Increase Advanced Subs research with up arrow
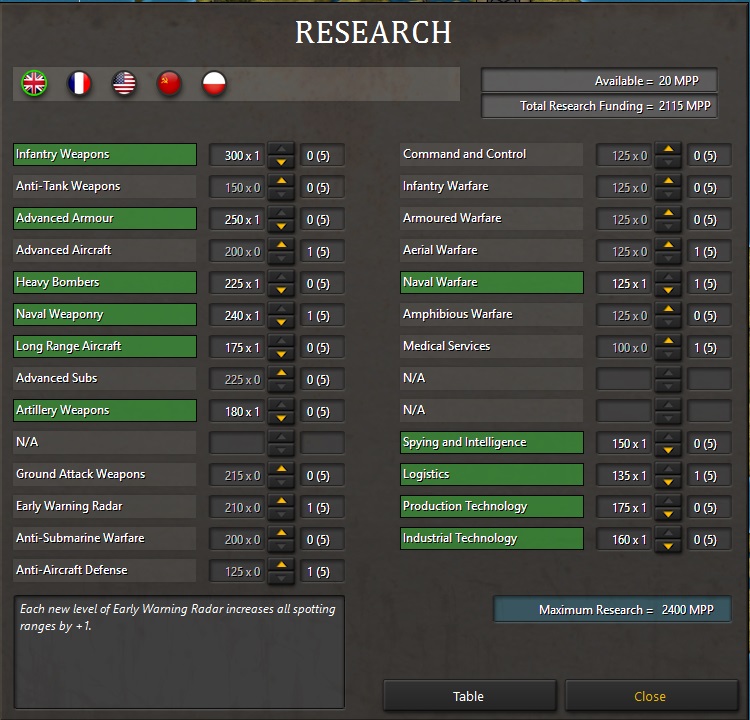The height and width of the screenshot is (720, 750). tap(281, 372)
